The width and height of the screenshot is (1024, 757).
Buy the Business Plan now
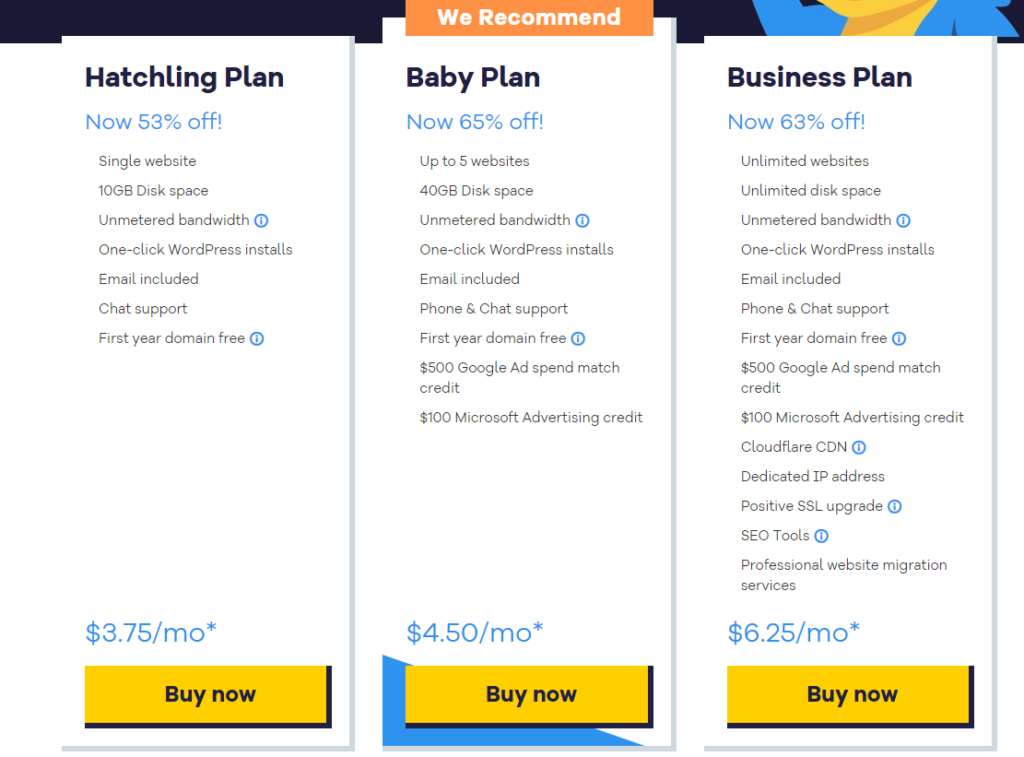850,695
